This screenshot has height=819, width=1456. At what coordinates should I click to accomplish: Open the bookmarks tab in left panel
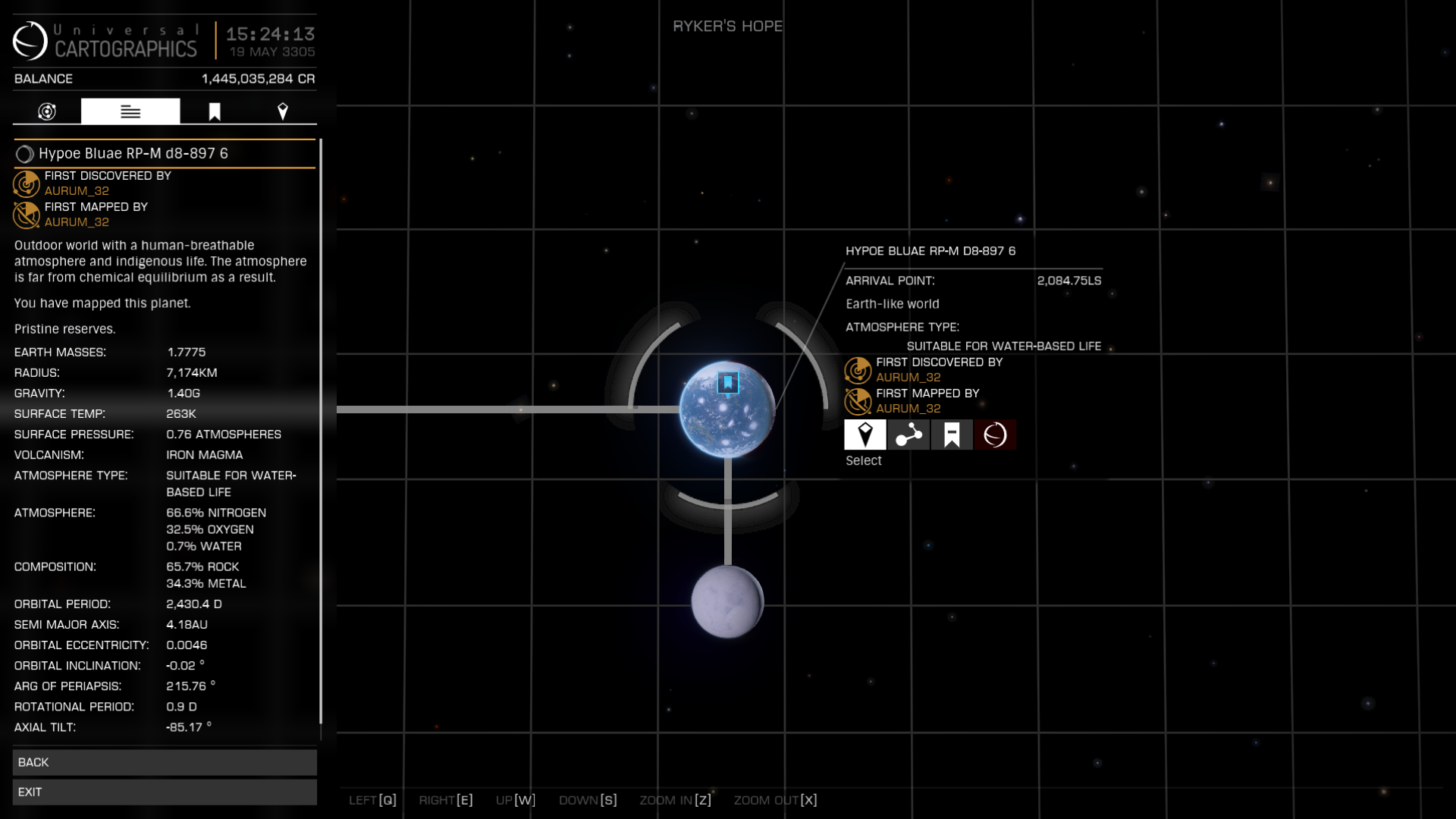215,111
